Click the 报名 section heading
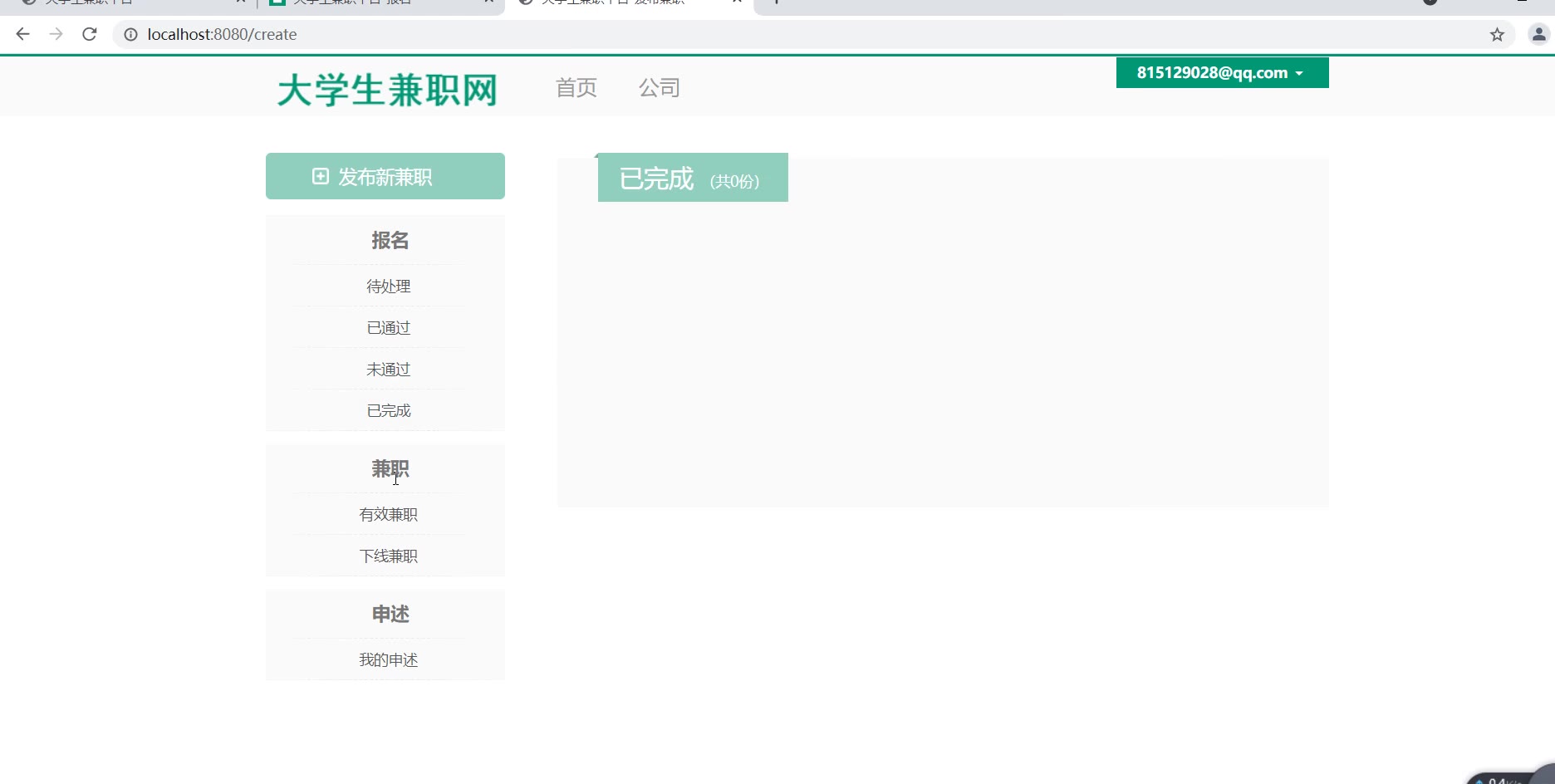 coord(390,240)
